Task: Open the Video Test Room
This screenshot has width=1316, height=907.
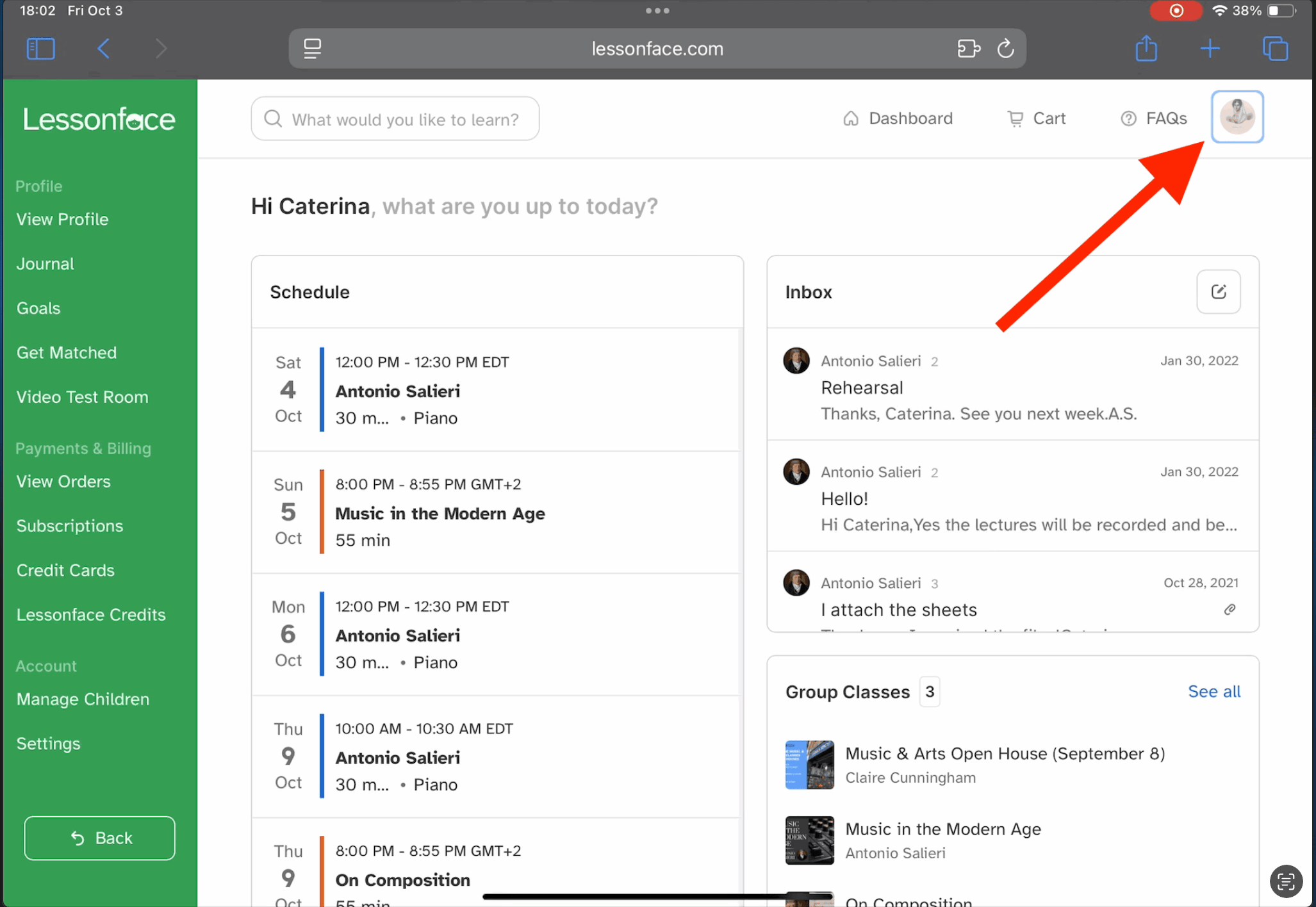Action: (83, 397)
